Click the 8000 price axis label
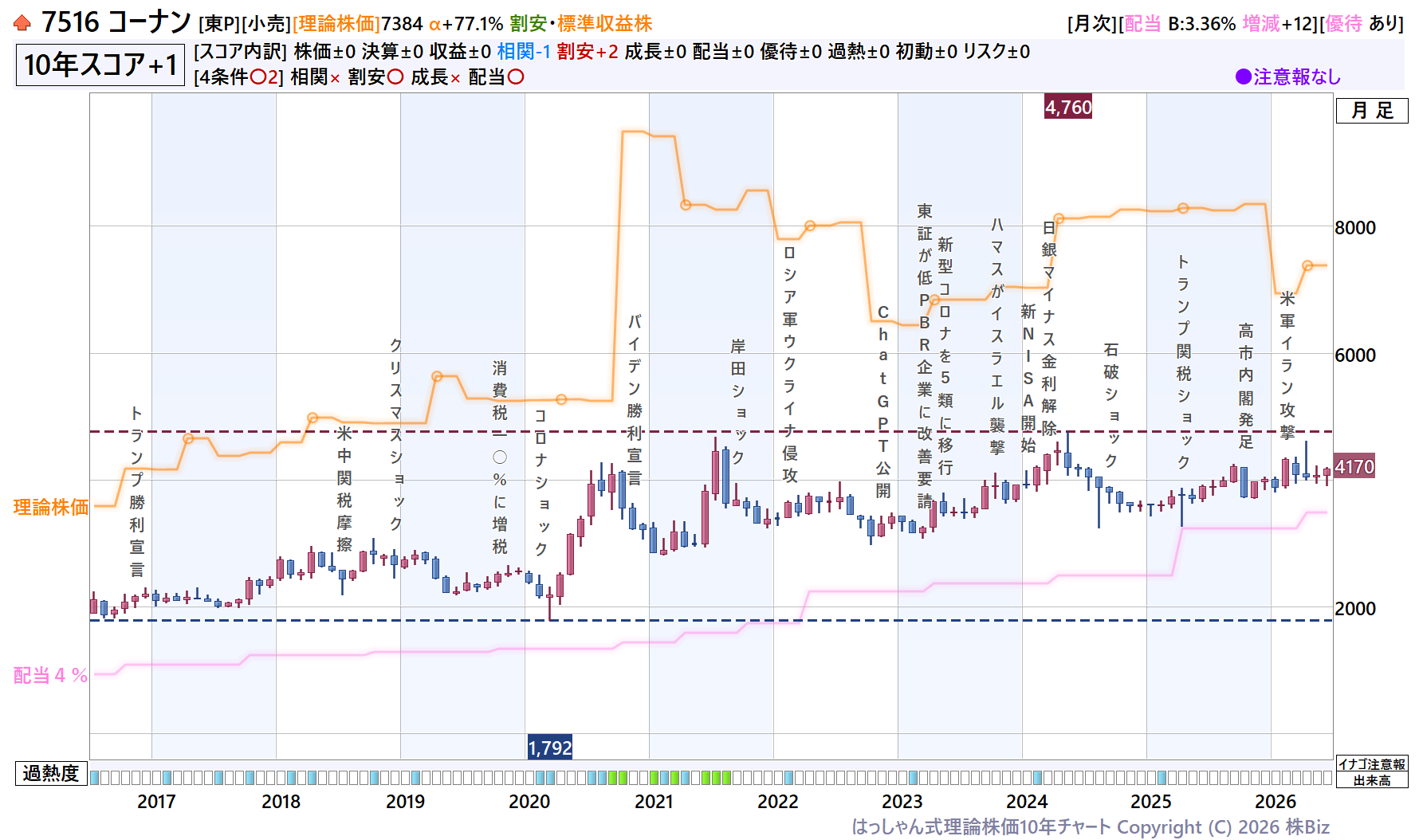The image size is (1419, 840). click(1355, 228)
